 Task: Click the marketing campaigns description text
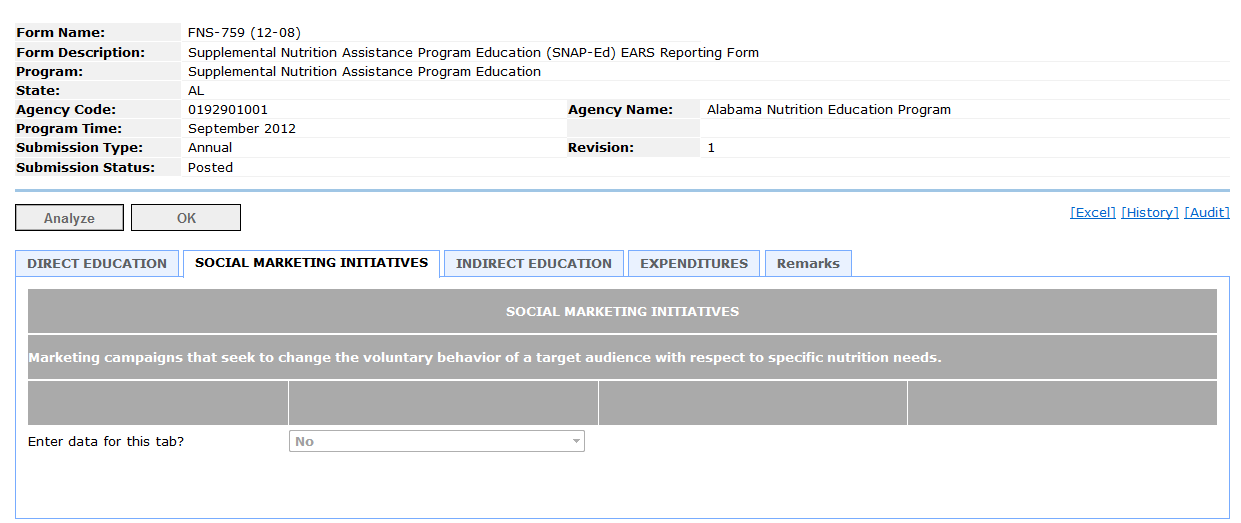(x=485, y=358)
